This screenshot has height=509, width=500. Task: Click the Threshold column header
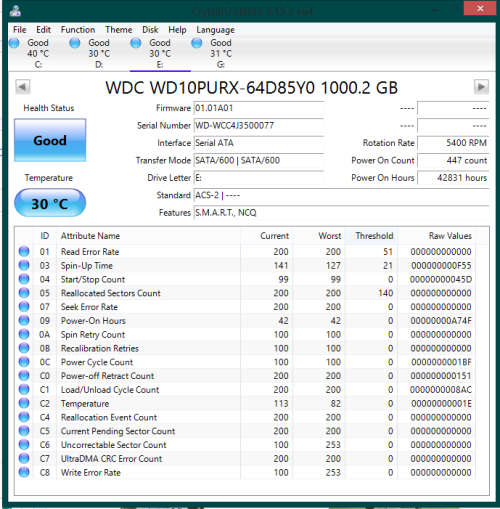(x=371, y=236)
